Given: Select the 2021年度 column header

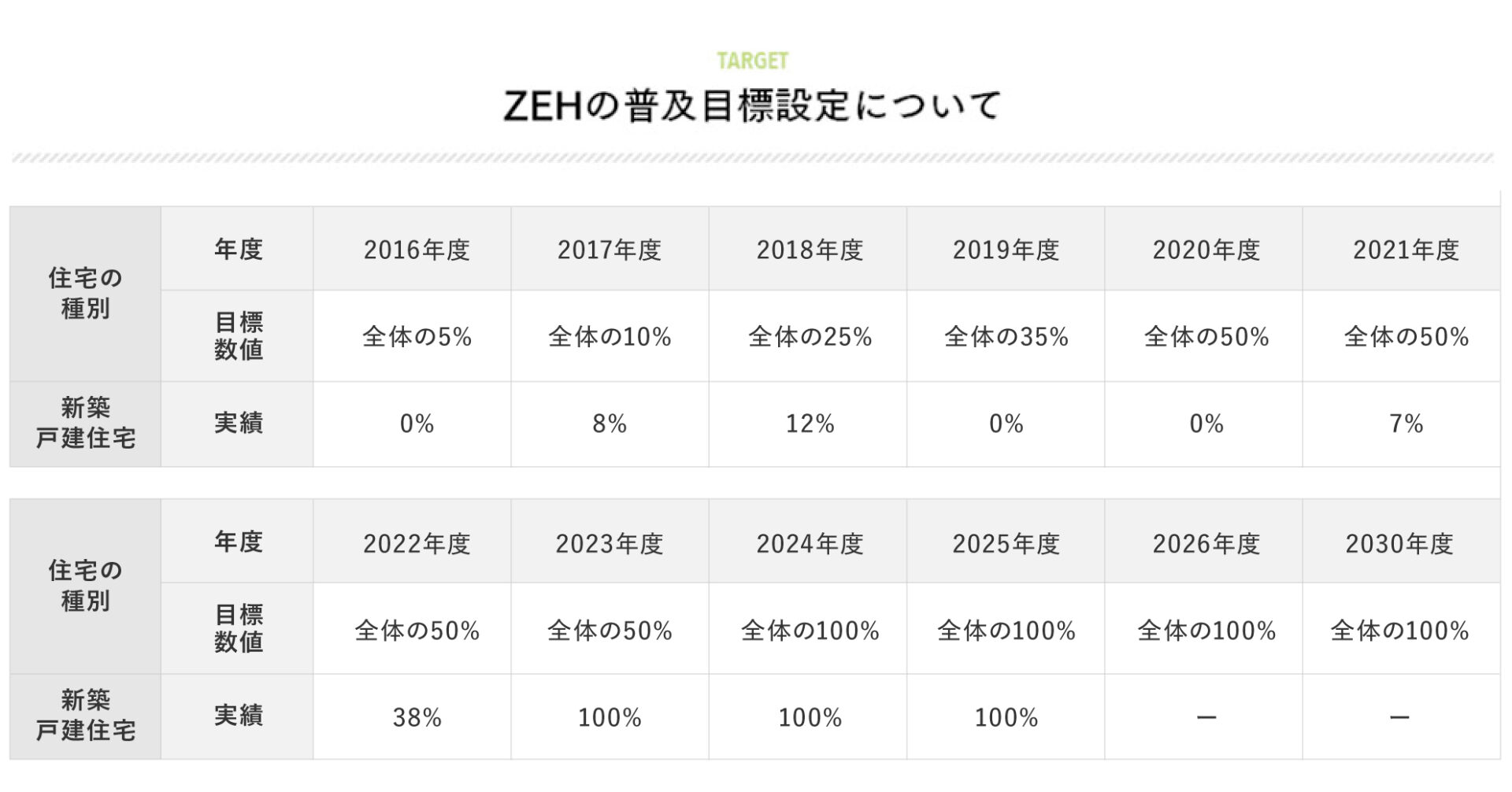Looking at the screenshot, I should click(1406, 250).
